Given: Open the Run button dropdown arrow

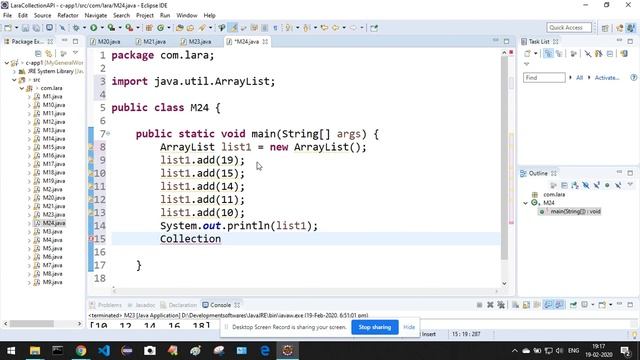Looking at the screenshot, I should (102, 28).
